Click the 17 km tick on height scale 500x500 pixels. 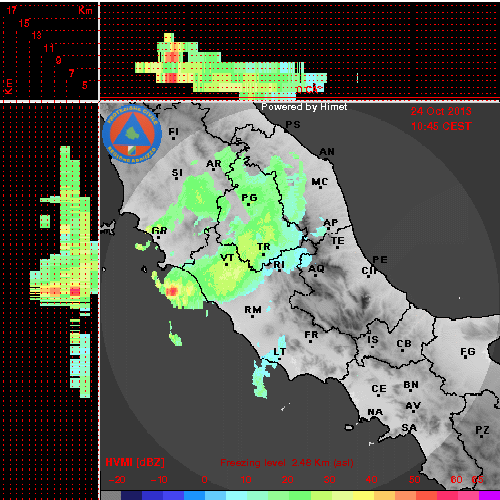coord(11,10)
